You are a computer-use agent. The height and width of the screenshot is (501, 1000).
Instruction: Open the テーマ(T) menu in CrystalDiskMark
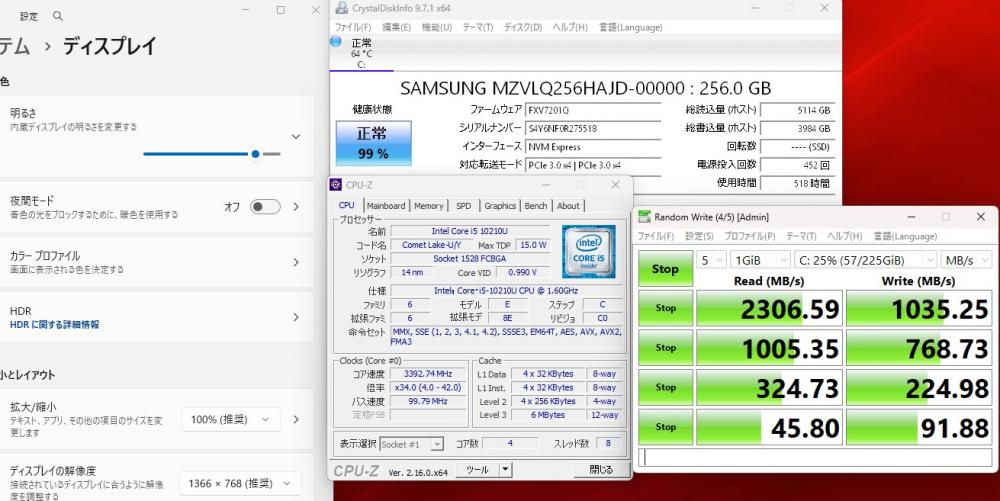(801, 236)
